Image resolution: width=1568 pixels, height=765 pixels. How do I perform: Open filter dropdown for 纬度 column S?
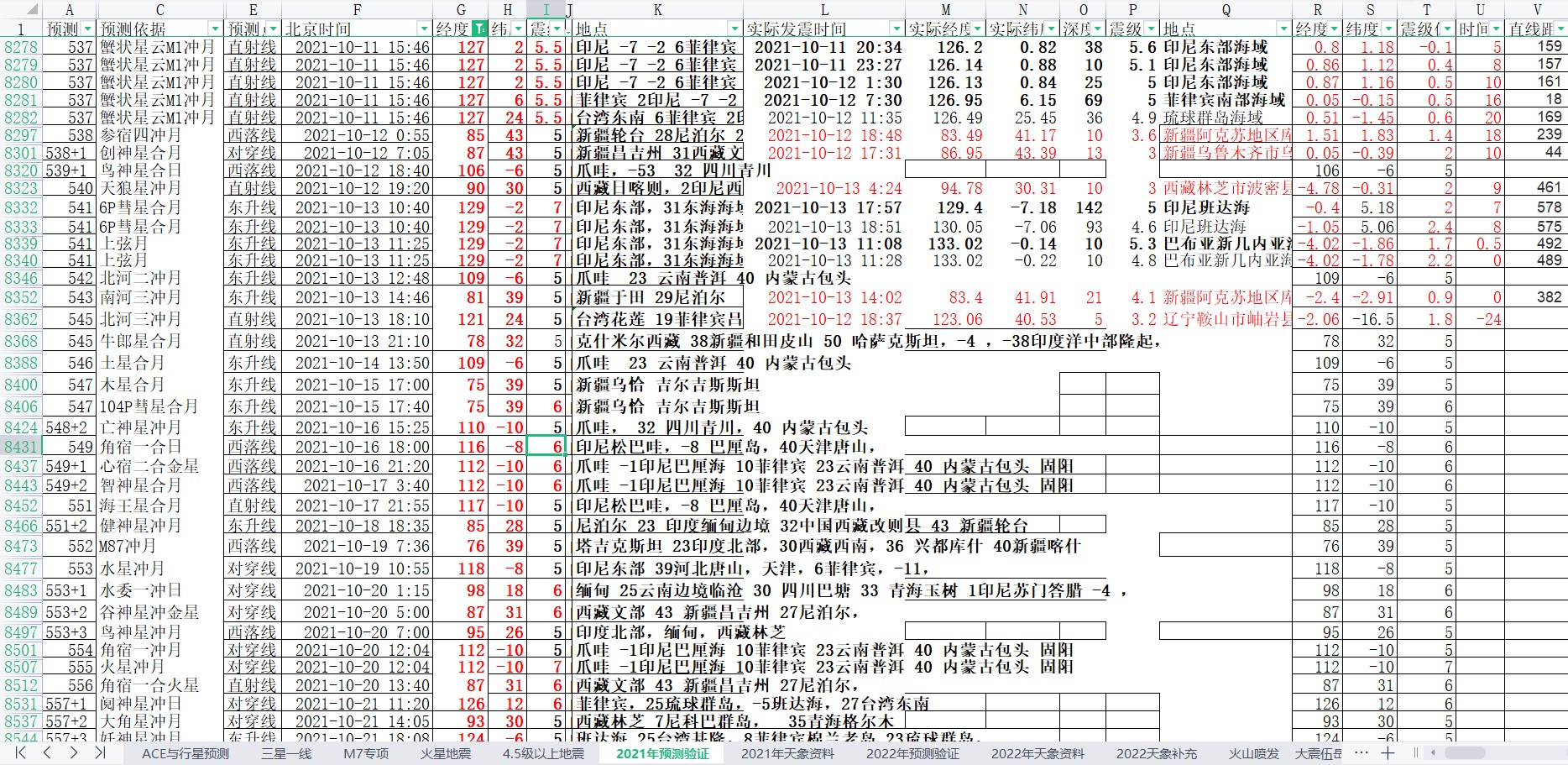pos(1388,29)
